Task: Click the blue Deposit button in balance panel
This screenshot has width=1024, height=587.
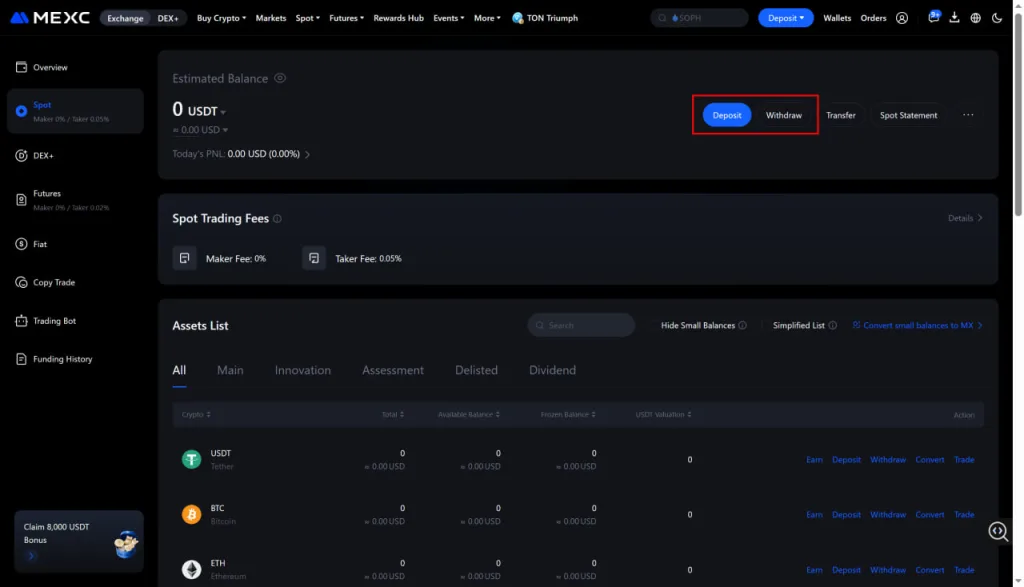Action: [x=727, y=115]
